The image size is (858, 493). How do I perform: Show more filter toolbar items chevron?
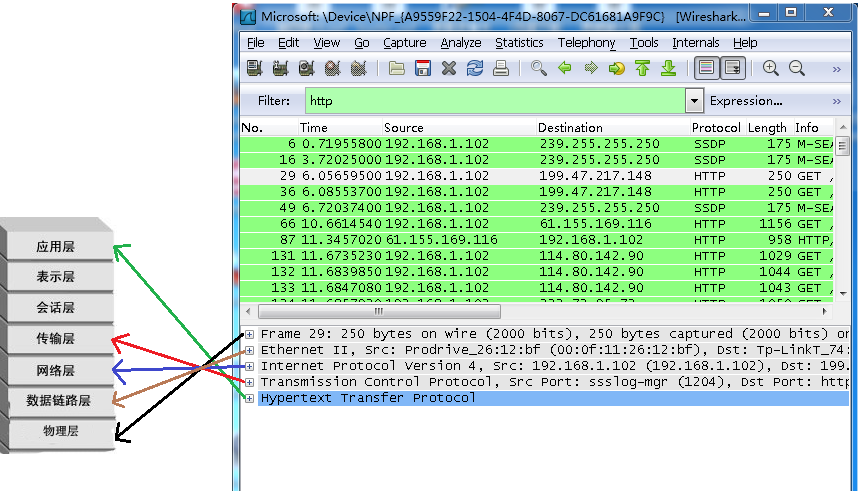[837, 101]
